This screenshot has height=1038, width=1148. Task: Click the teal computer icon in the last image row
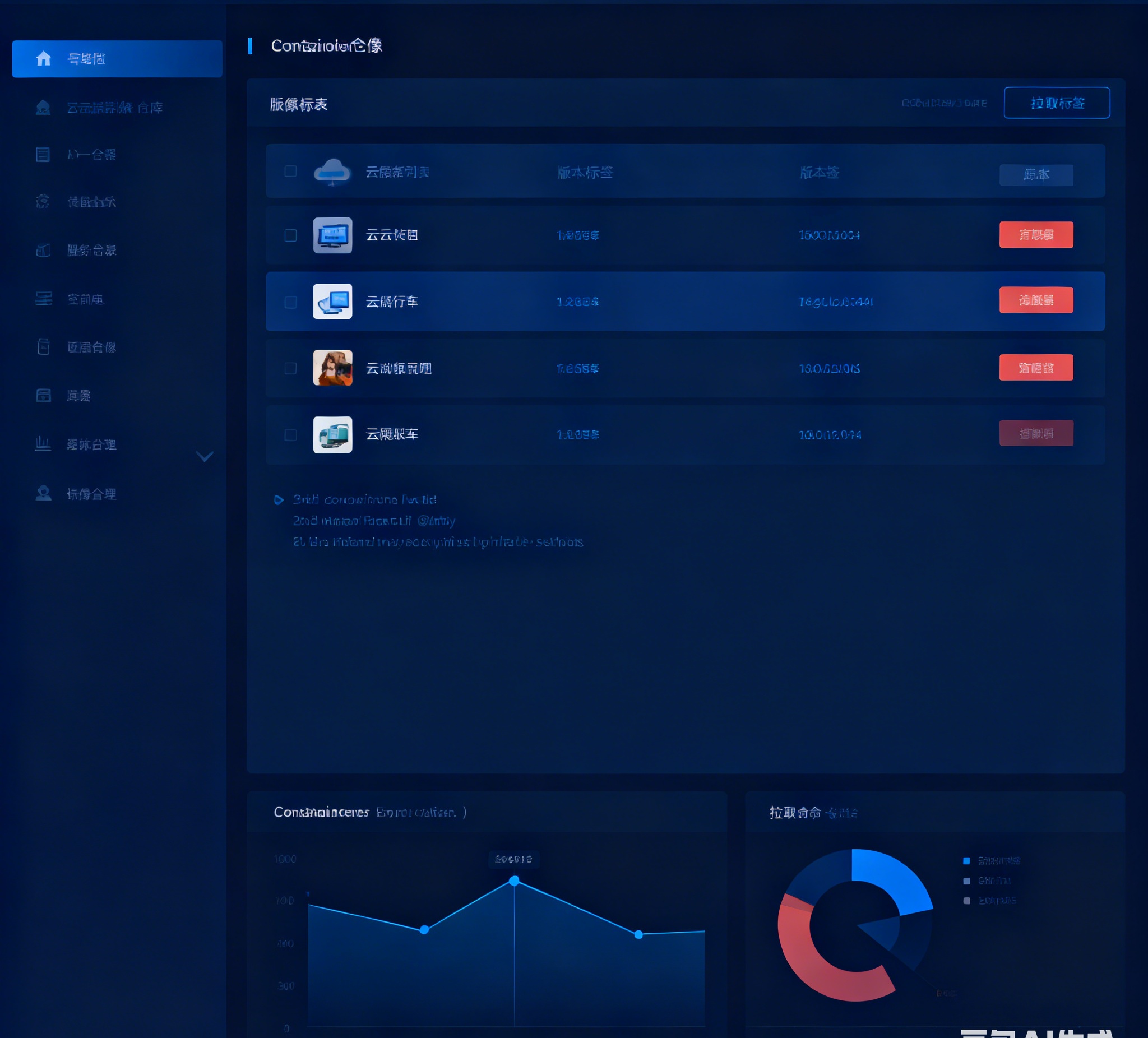[332, 434]
